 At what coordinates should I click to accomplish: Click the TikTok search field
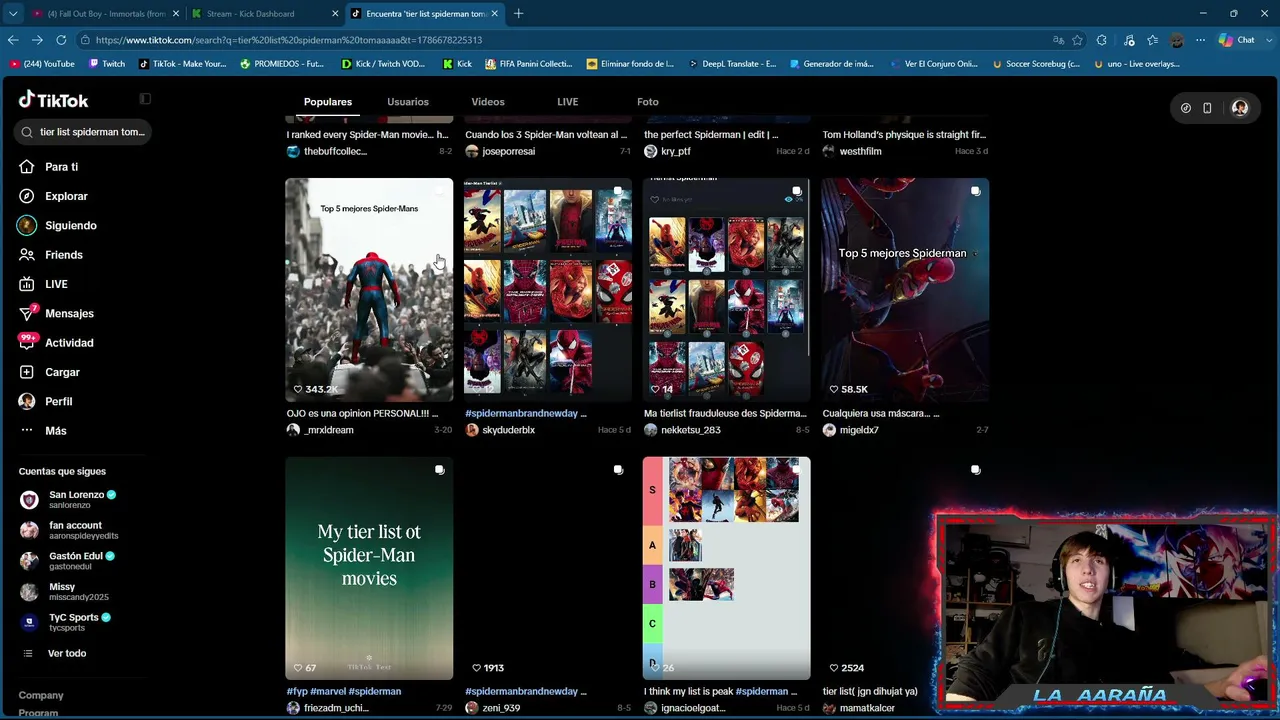(x=83, y=132)
